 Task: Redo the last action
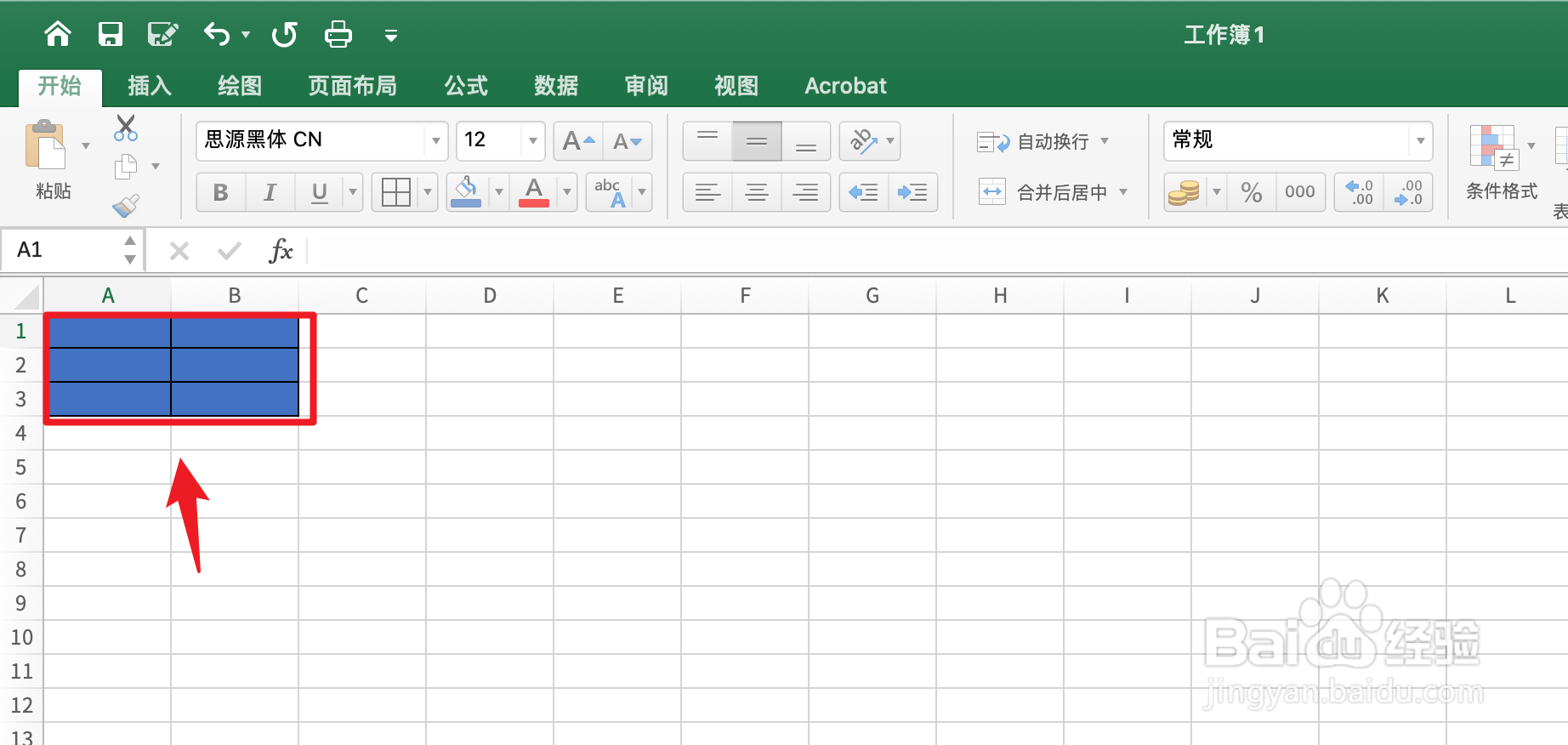(x=285, y=34)
